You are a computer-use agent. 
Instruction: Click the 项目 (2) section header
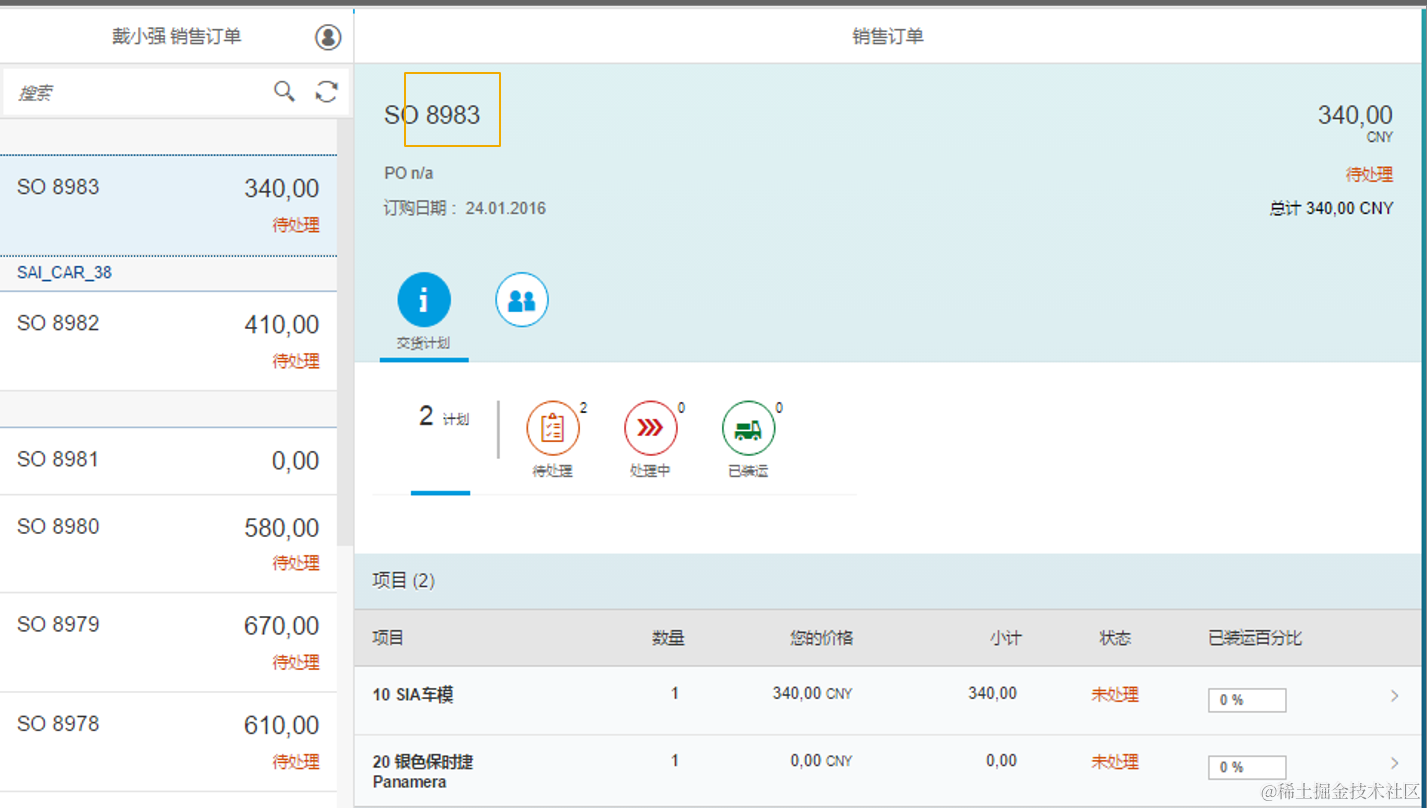click(404, 581)
